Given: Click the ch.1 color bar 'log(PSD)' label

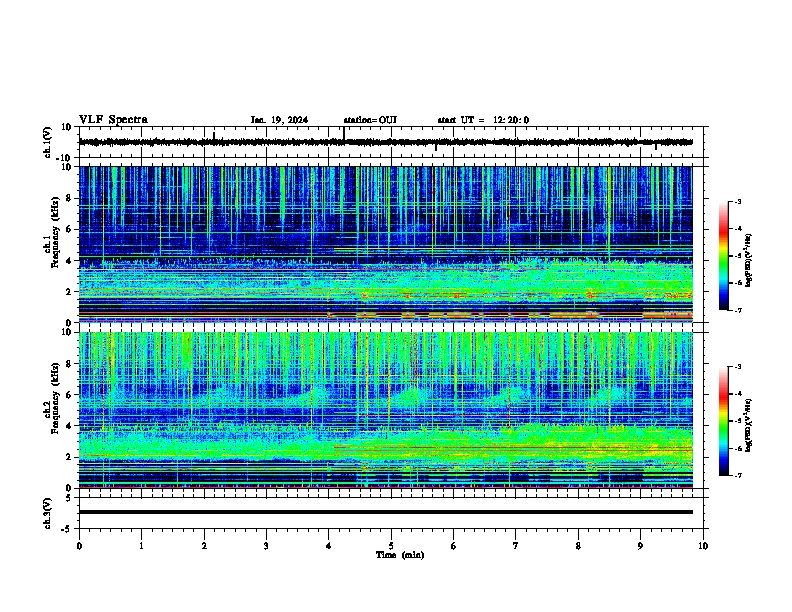Looking at the screenshot, I should 749,260.
